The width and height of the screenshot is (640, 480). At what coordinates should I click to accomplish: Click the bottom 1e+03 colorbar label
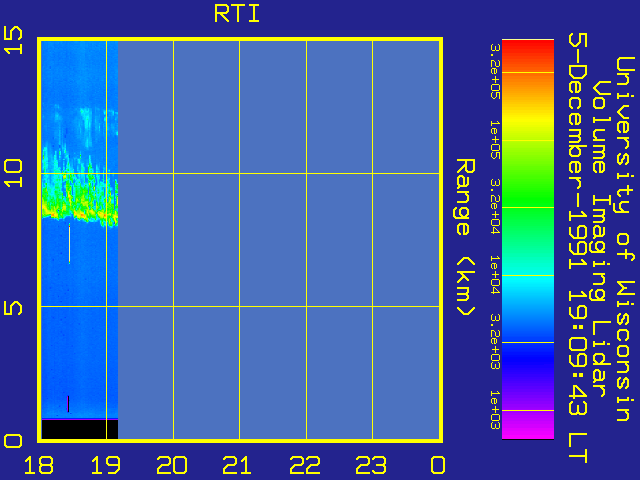(495, 409)
